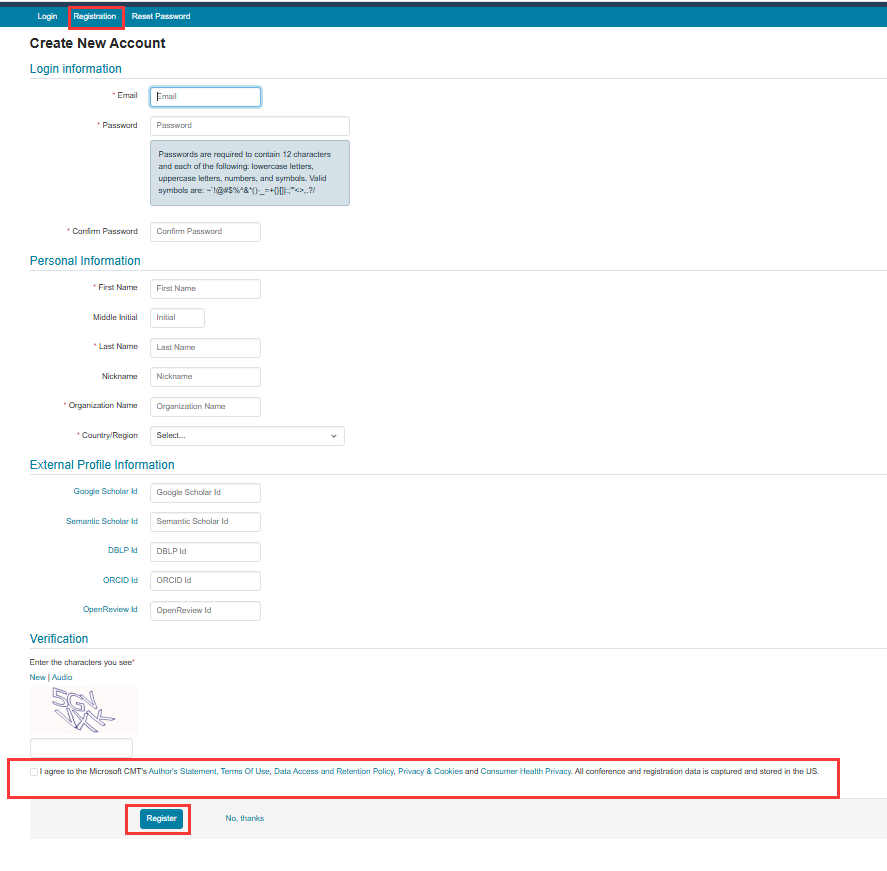Click the No, thanks link
Image resolution: width=887 pixels, height=871 pixels.
[244, 818]
